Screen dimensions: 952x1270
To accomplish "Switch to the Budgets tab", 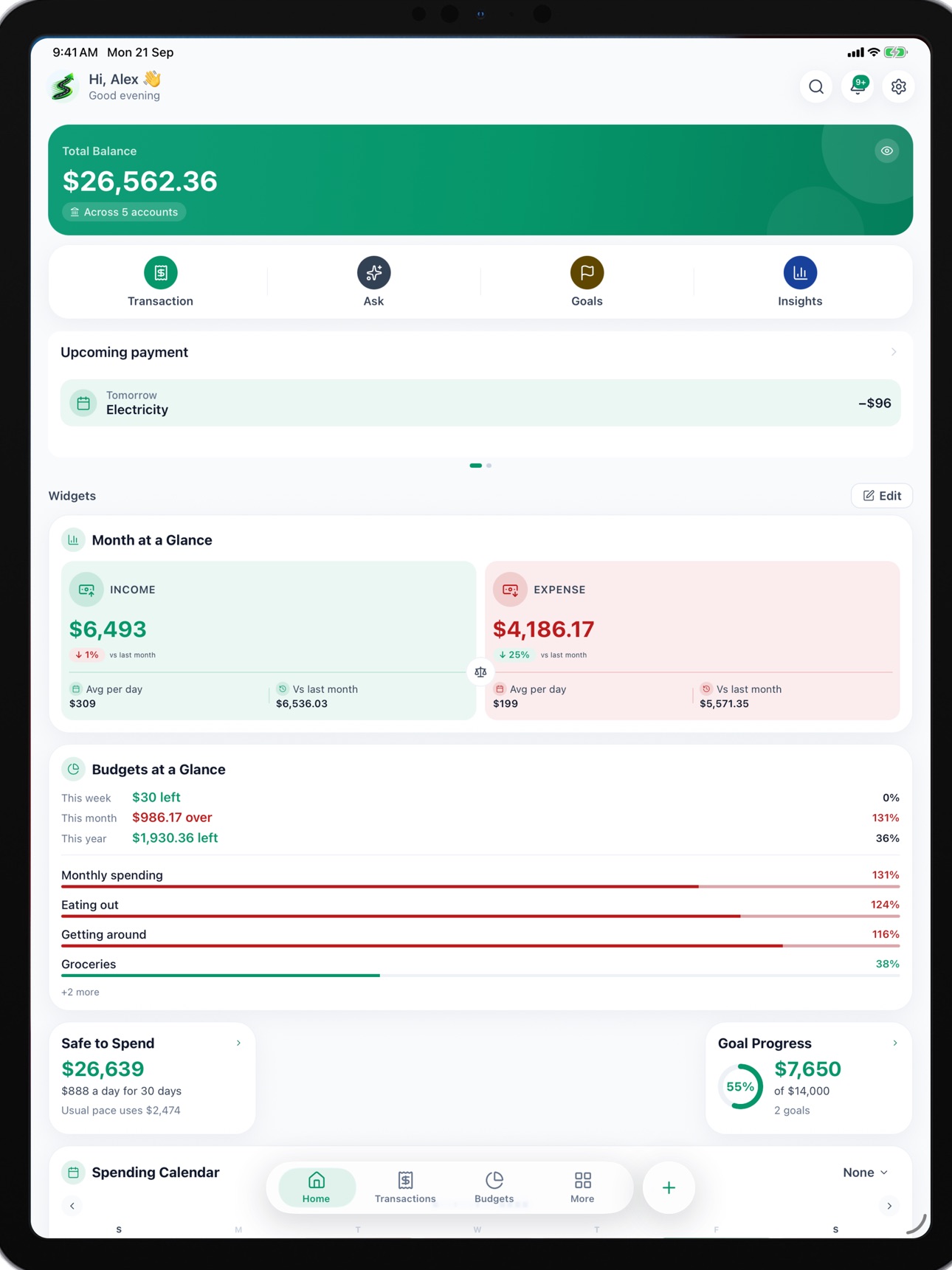I will (494, 1187).
